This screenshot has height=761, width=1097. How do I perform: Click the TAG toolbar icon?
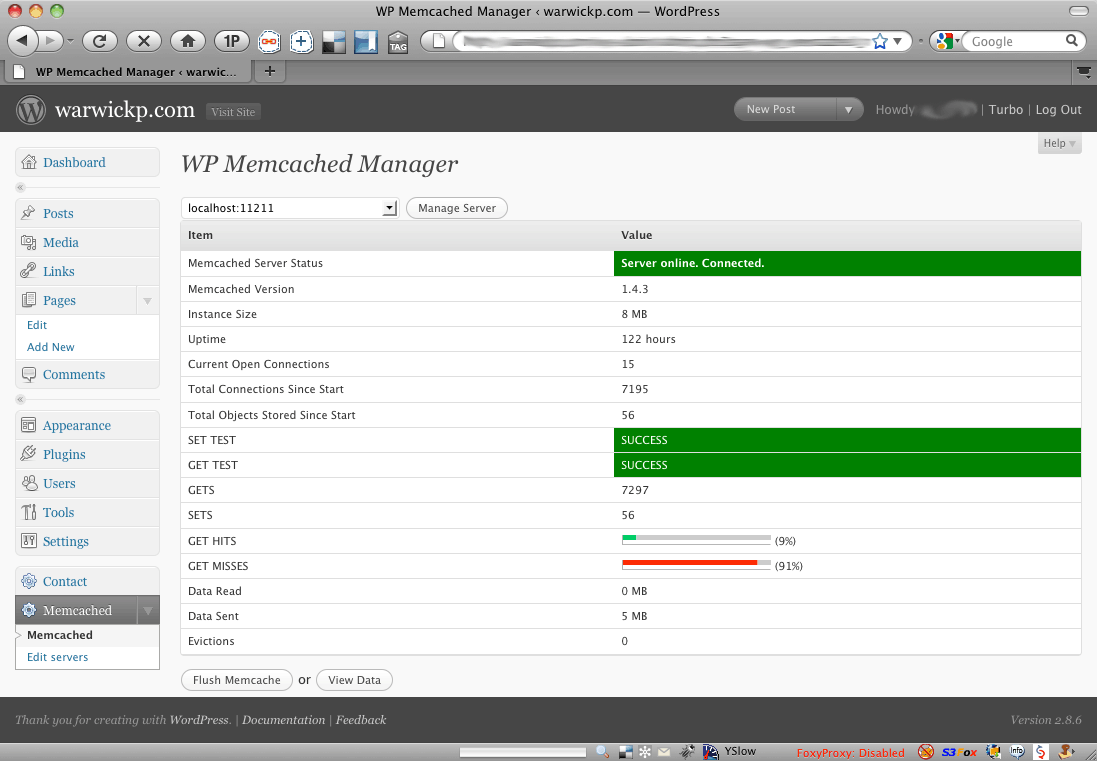[398, 42]
